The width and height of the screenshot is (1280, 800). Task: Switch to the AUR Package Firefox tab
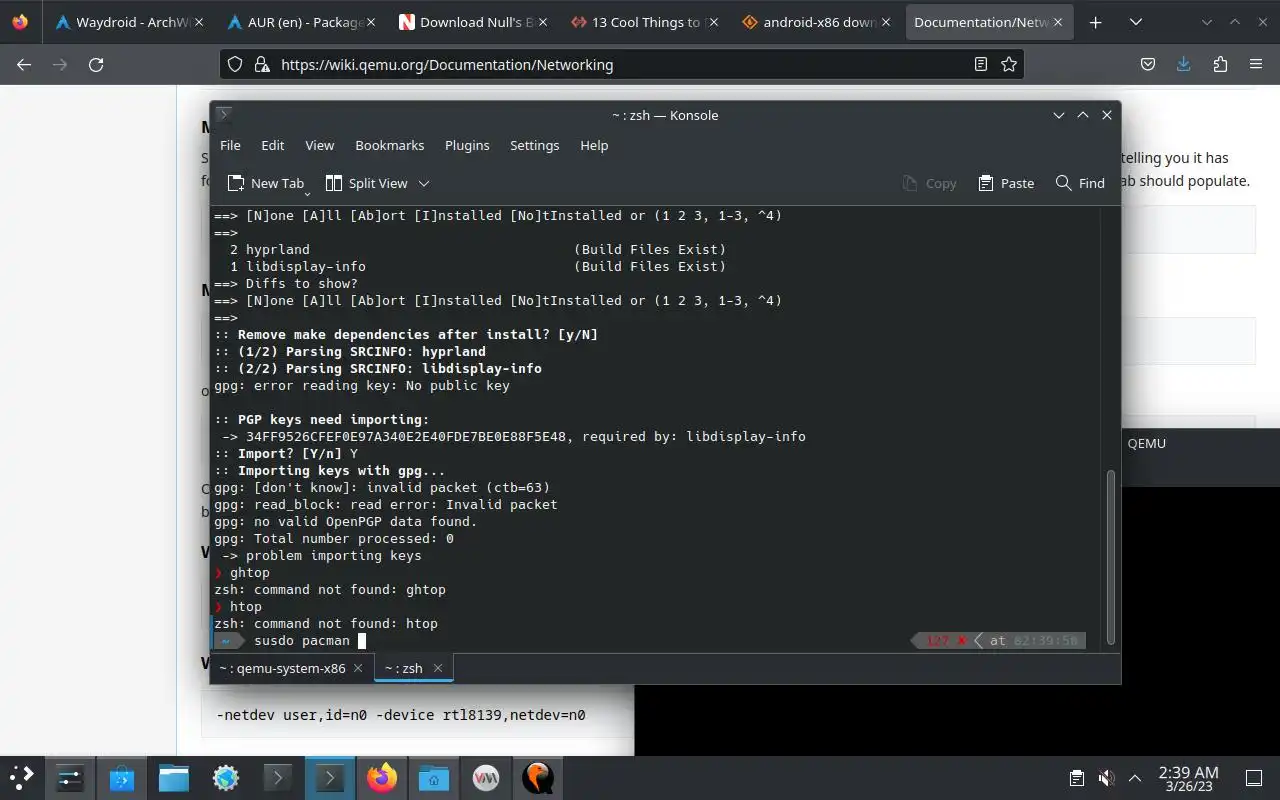[300, 22]
